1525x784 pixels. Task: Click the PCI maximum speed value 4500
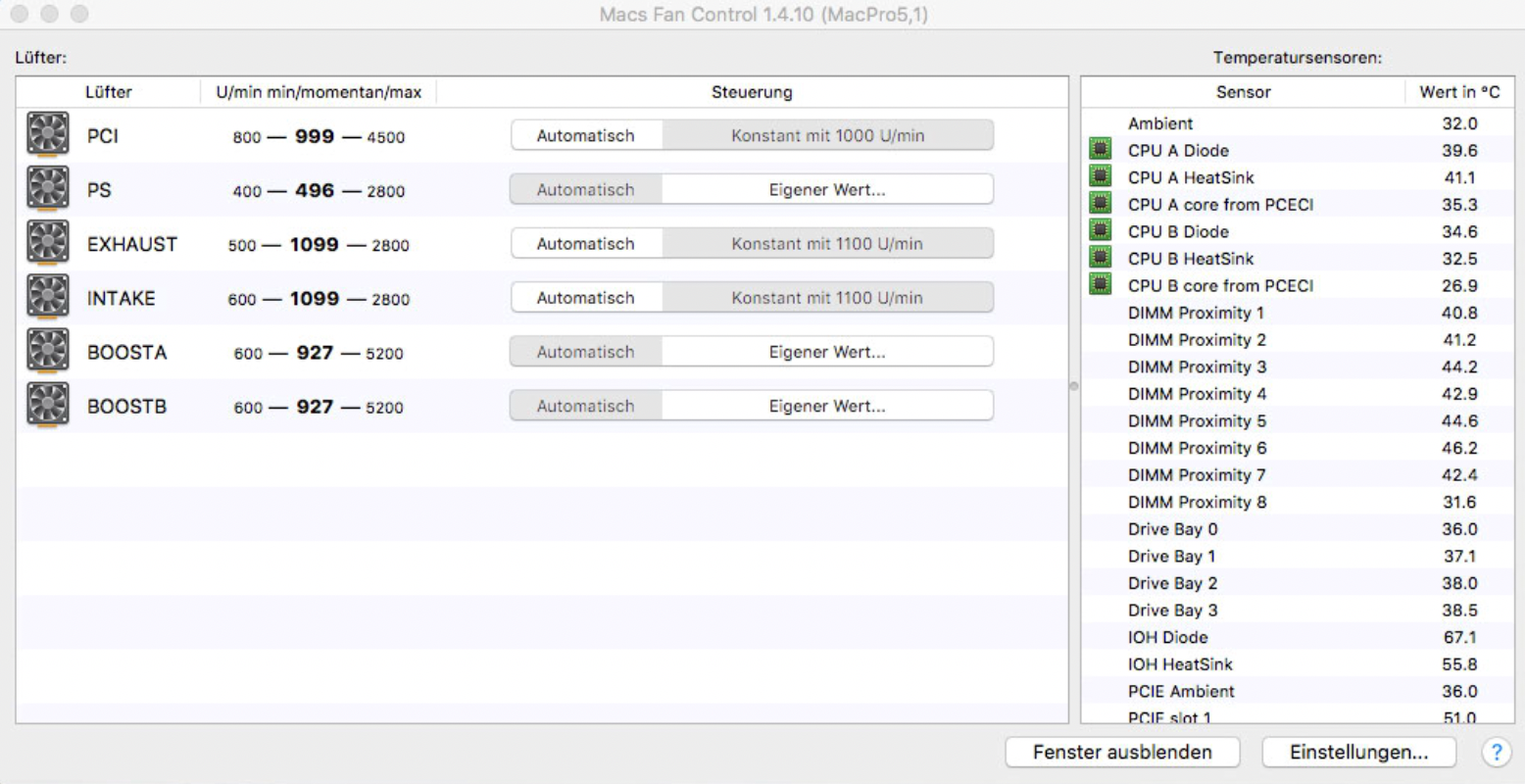point(385,137)
